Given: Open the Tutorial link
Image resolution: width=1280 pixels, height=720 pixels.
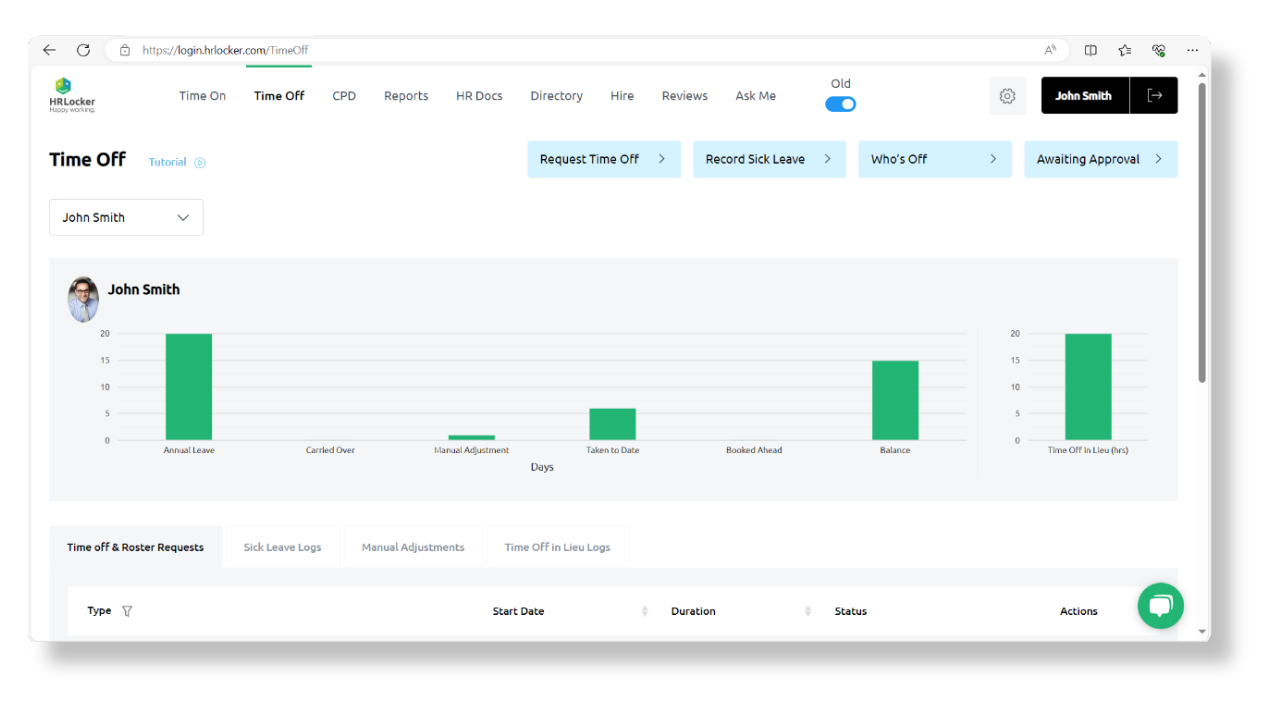Looking at the screenshot, I should (167, 162).
